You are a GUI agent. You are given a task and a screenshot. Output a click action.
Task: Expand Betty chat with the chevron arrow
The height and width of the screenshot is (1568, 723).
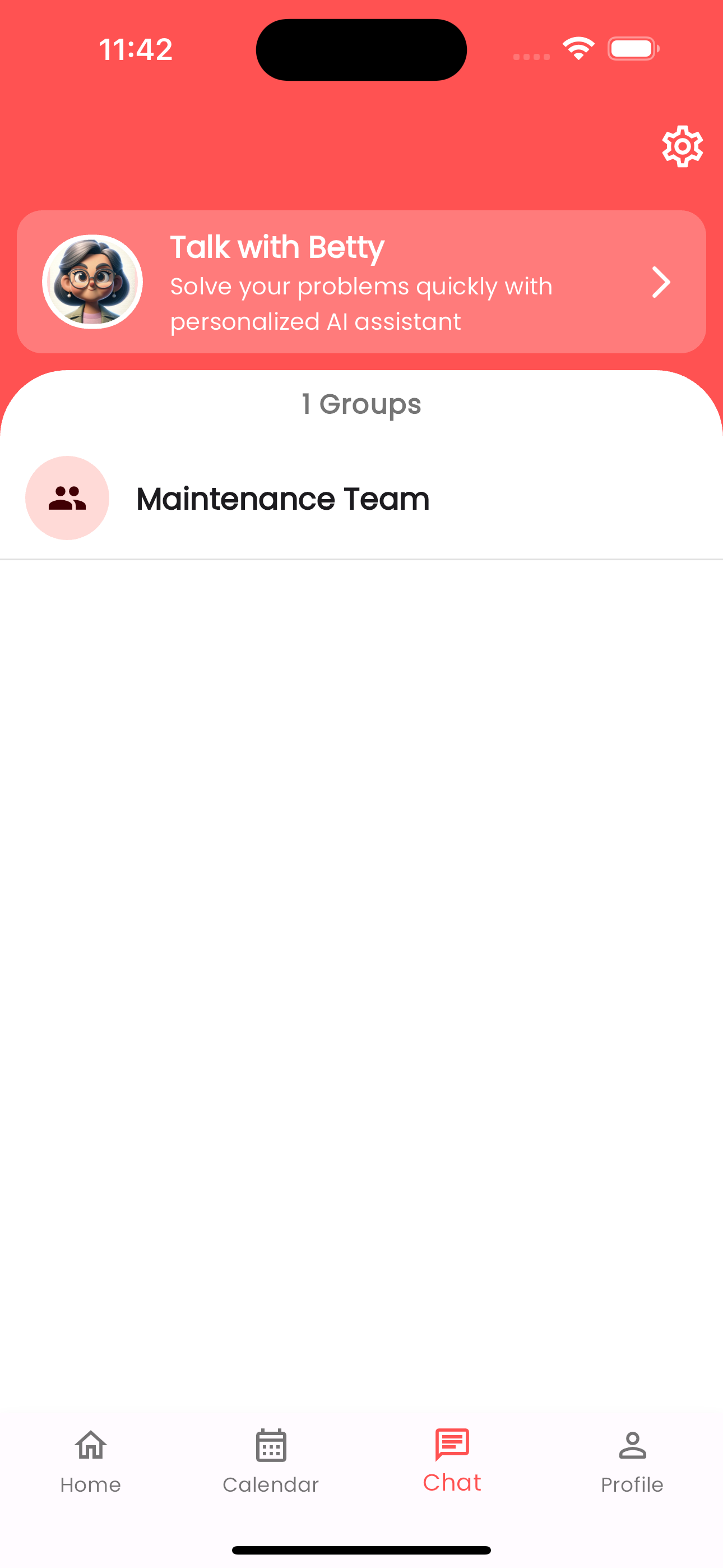tap(661, 282)
